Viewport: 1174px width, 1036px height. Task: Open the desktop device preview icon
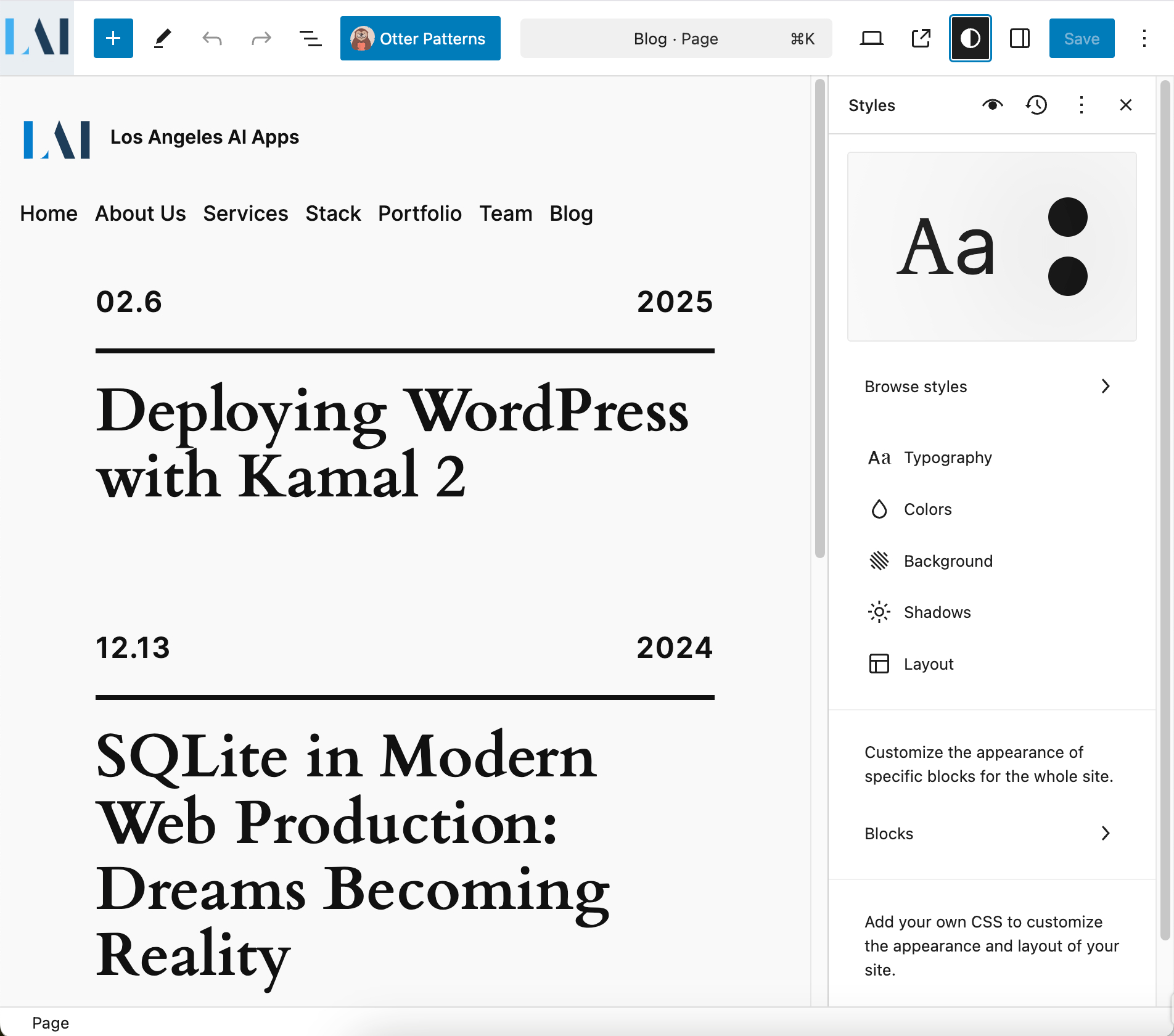coord(871,38)
